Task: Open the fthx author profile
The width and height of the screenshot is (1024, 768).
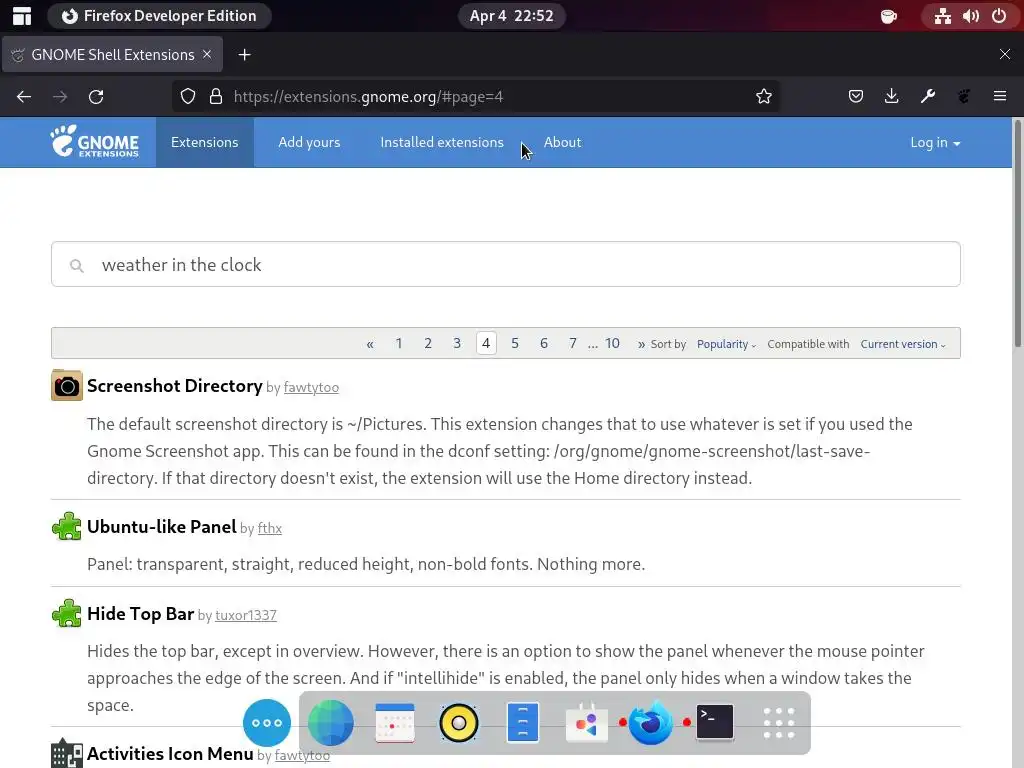Action: click(269, 528)
